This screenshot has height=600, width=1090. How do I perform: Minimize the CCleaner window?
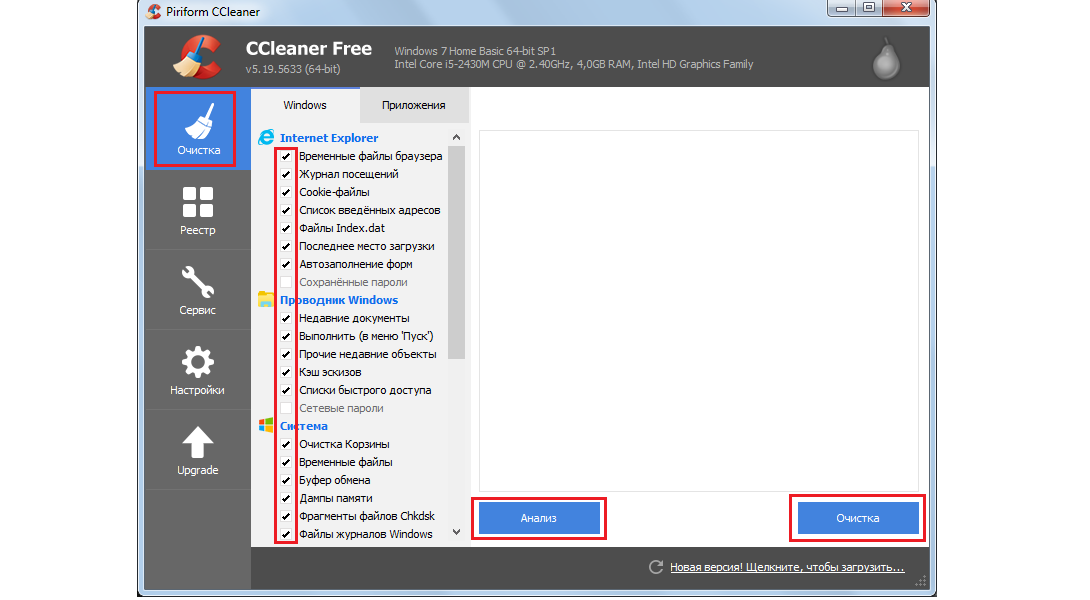click(843, 8)
